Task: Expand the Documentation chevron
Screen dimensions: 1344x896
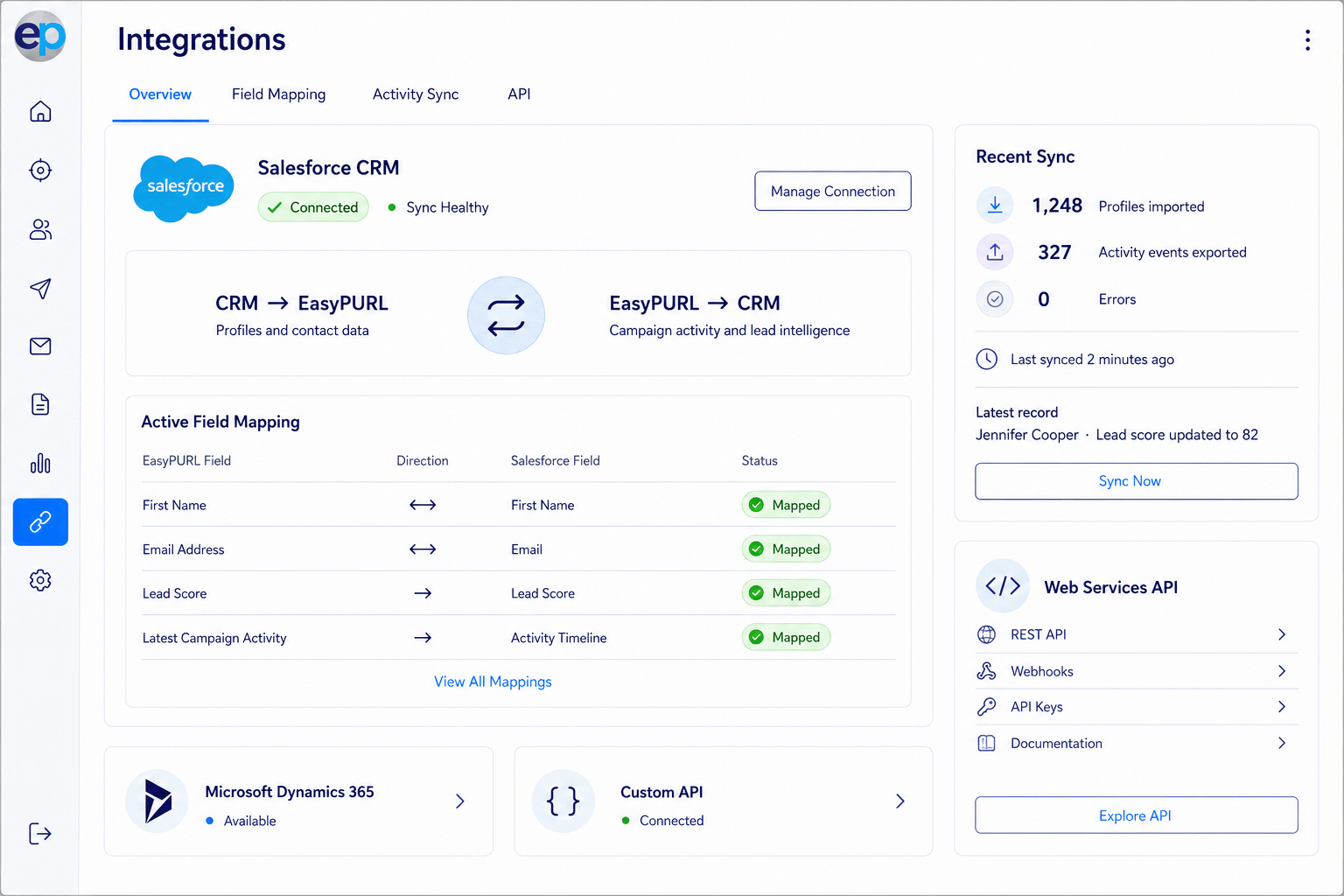Action: tap(1282, 743)
